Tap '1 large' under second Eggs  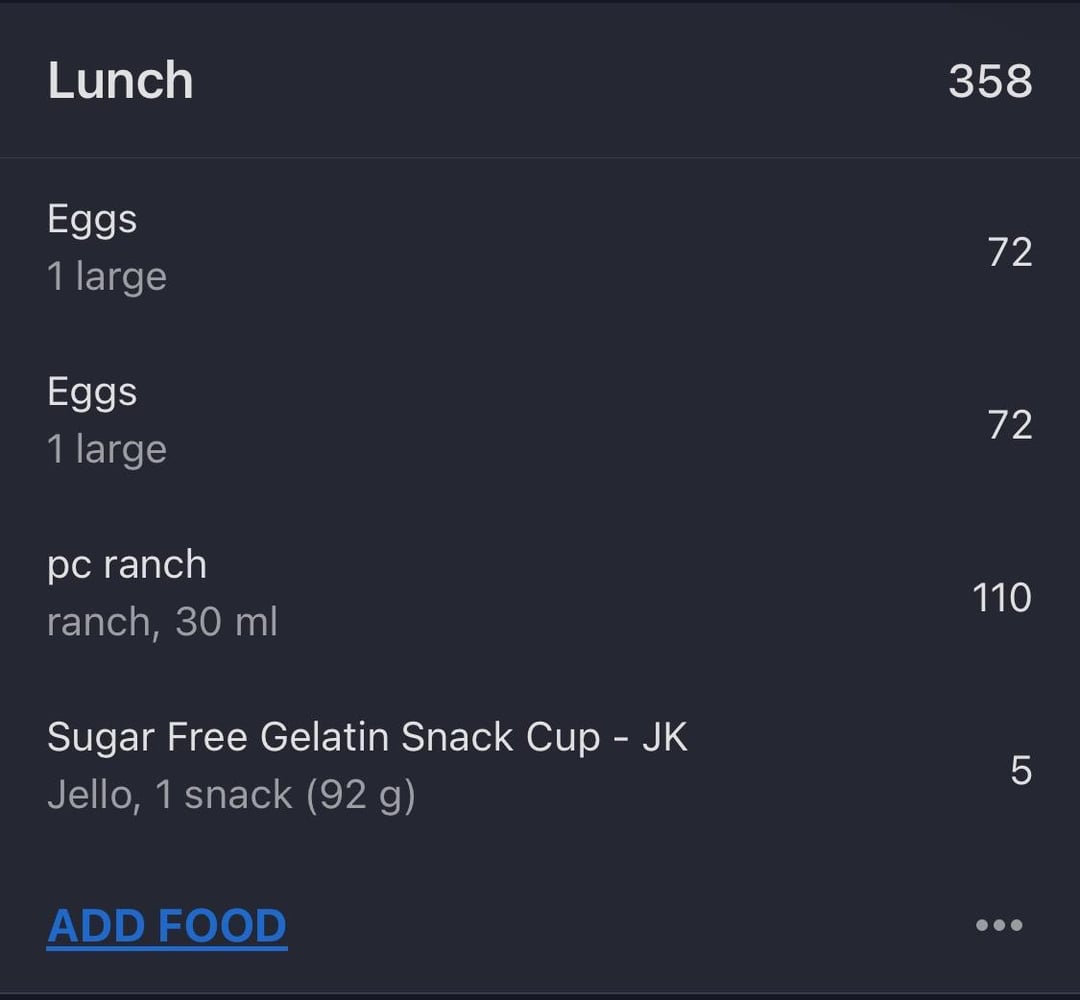[x=107, y=449]
